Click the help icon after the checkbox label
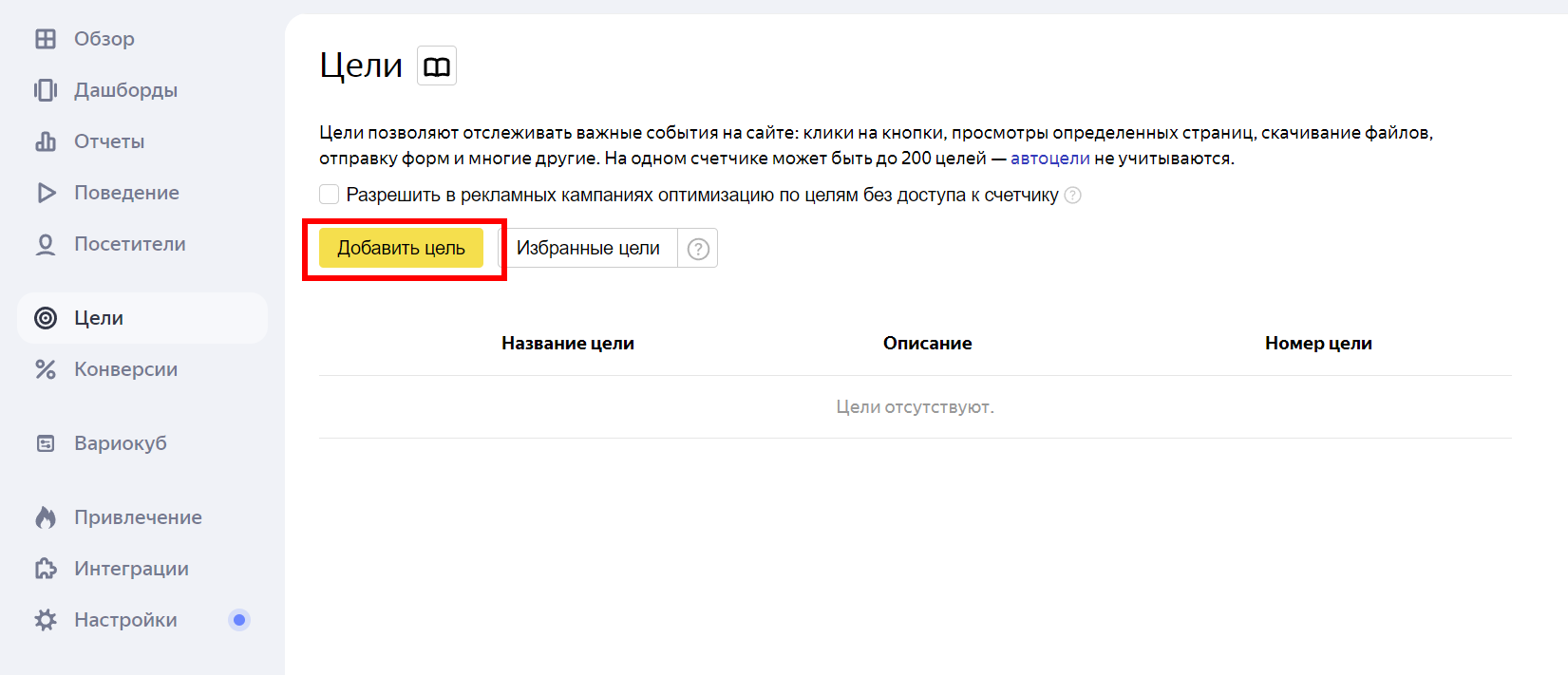The height and width of the screenshot is (675, 1568). [x=1073, y=196]
